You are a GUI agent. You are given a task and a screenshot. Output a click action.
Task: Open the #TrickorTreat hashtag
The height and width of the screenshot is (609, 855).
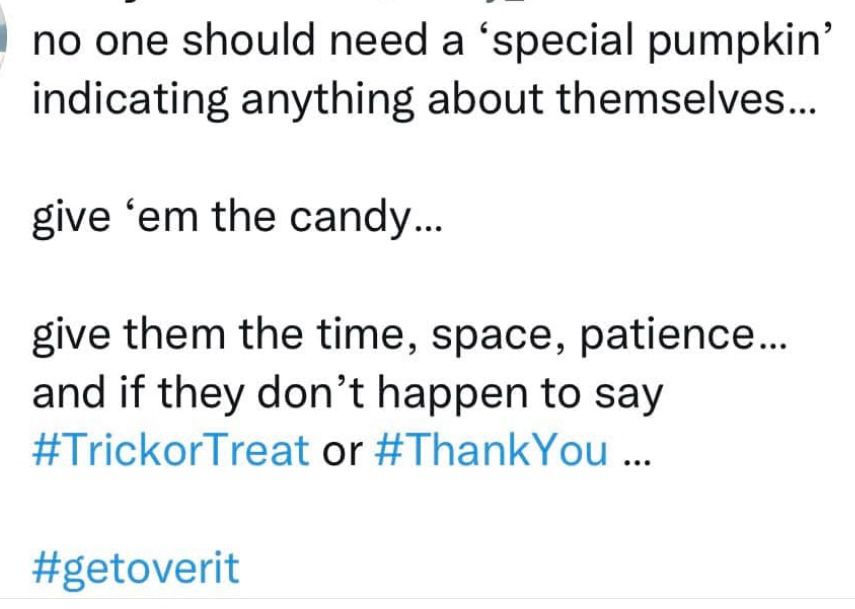[171, 450]
